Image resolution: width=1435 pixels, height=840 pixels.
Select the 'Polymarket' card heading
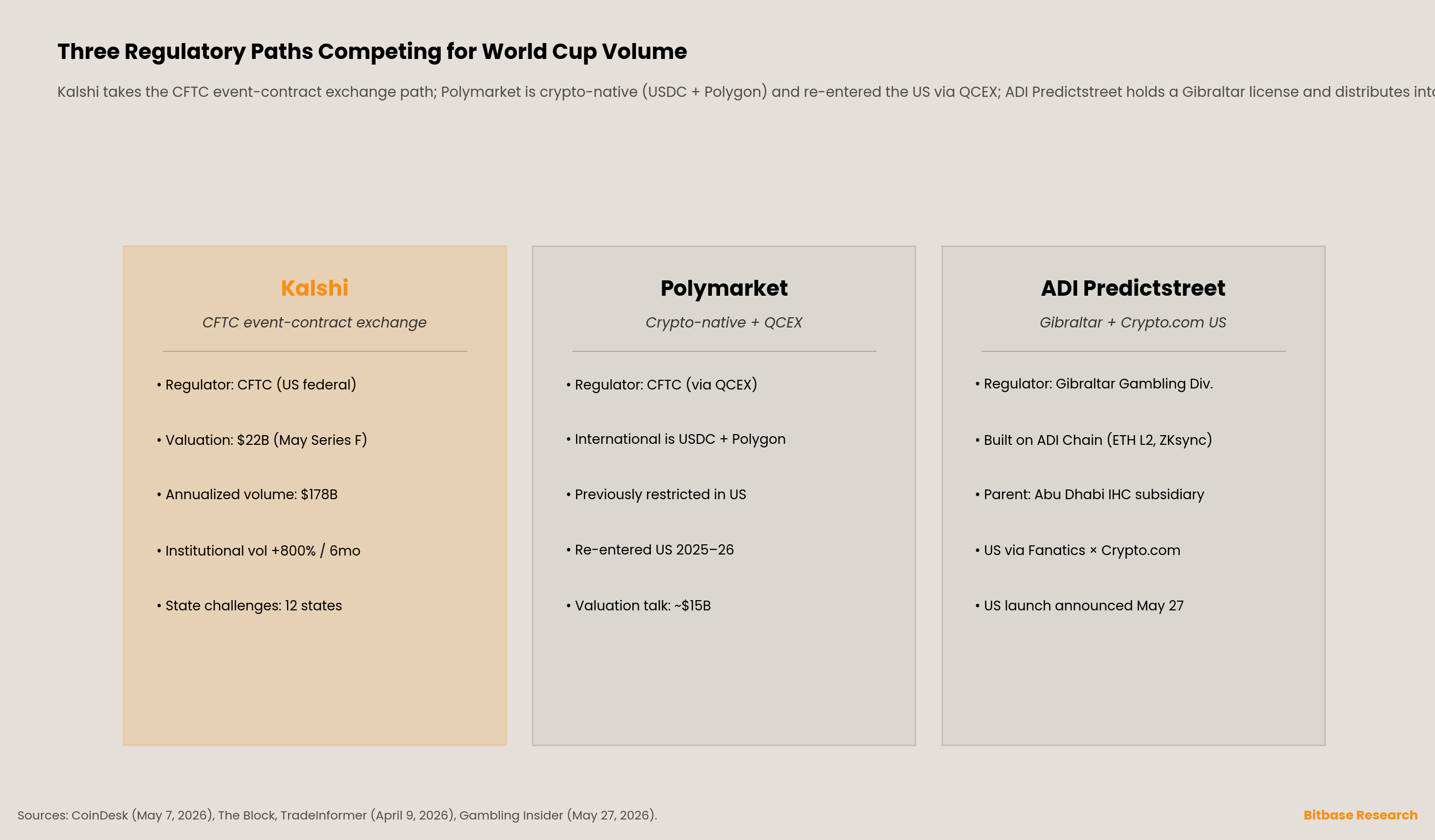[x=724, y=288]
